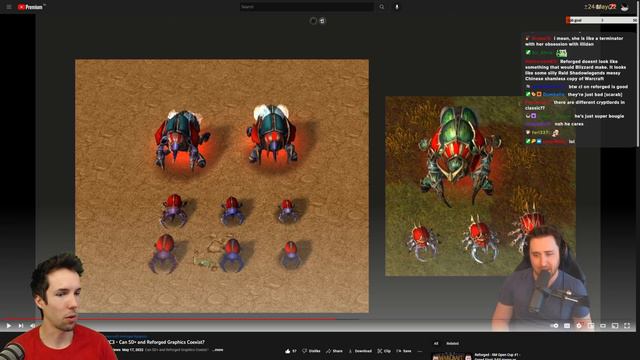This screenshot has width=640, height=360.
Task: Like the video with thumbs up
Action: [x=291, y=351]
